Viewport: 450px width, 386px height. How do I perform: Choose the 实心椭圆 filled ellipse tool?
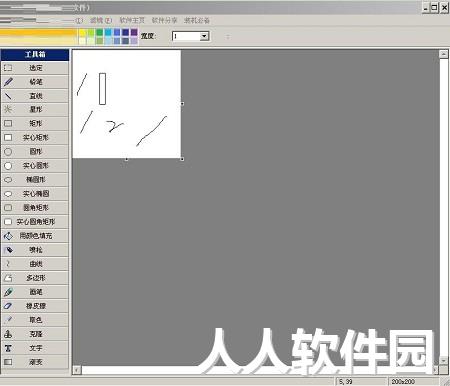click(35, 194)
